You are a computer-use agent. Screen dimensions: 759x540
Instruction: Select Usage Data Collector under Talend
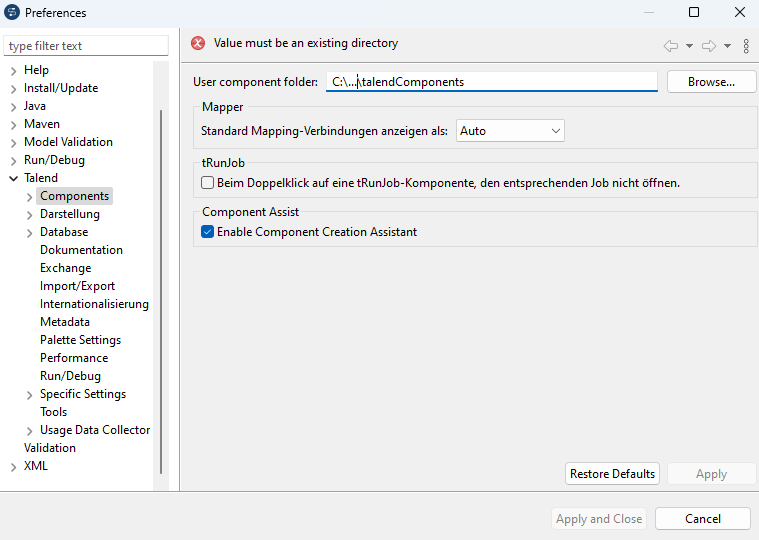pos(95,430)
